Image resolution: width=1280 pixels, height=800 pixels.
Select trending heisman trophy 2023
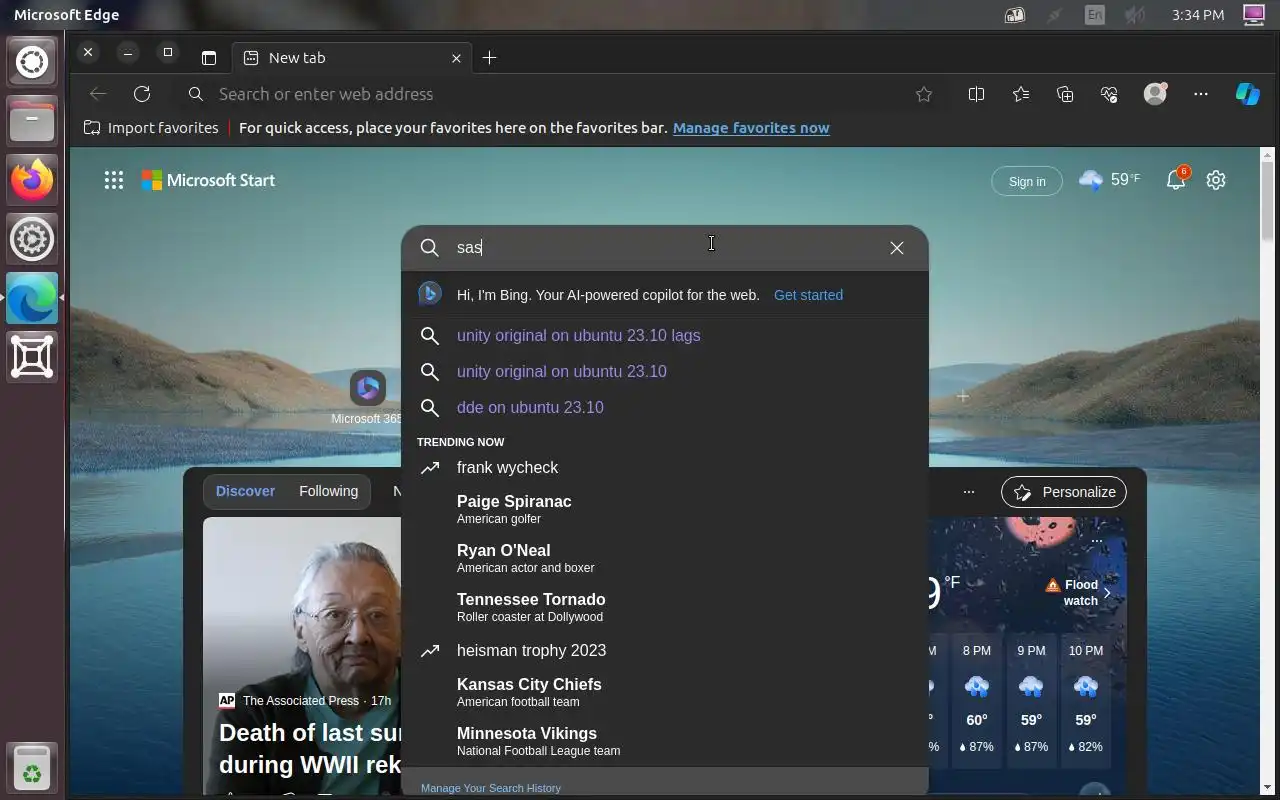(665, 650)
